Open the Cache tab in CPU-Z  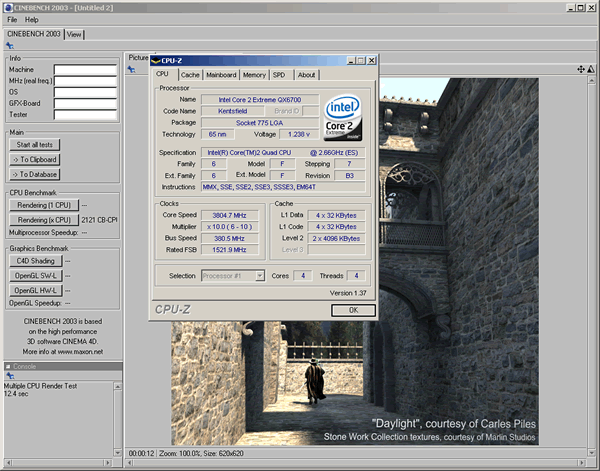pos(190,75)
